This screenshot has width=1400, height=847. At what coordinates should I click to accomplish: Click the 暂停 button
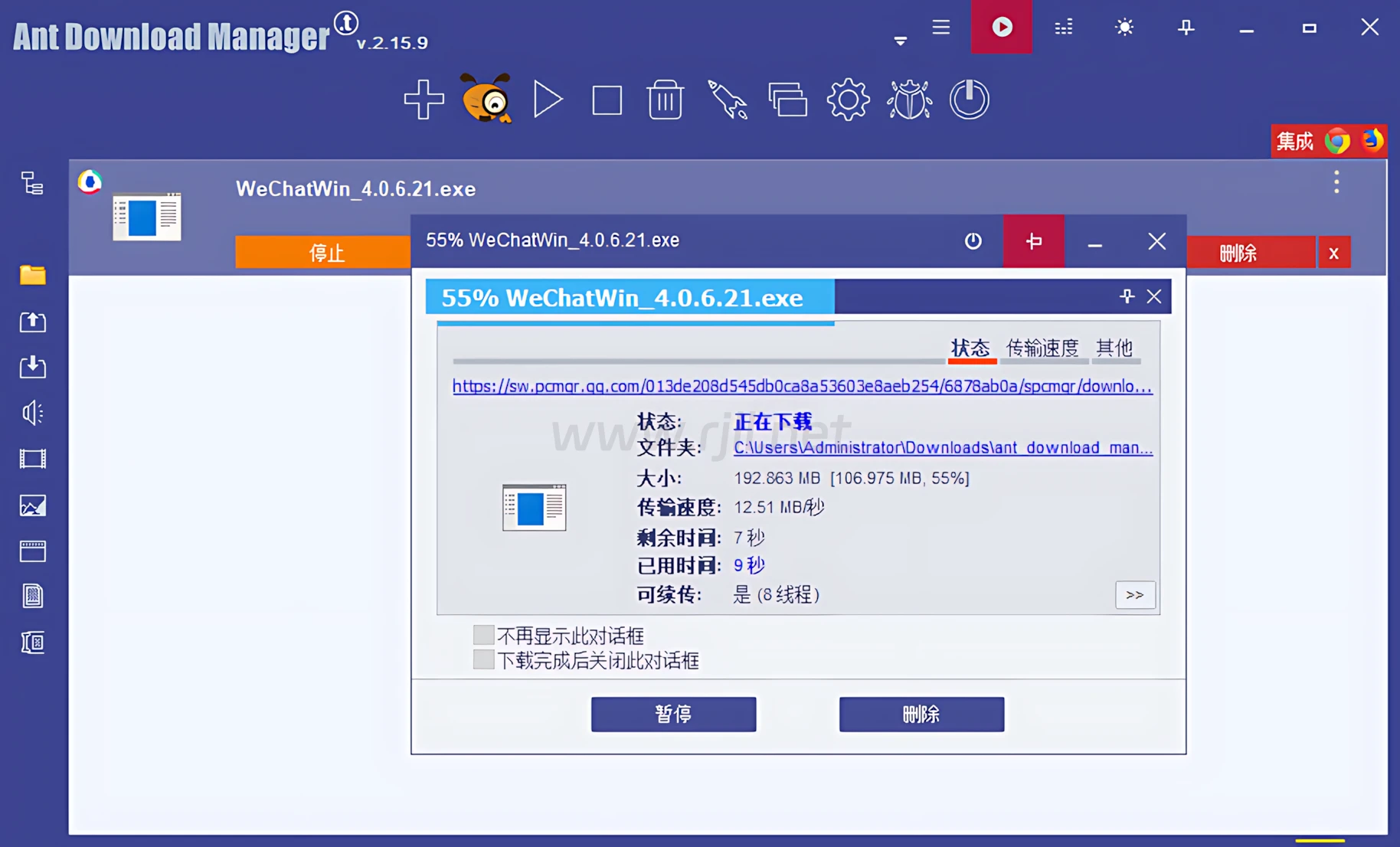(x=673, y=714)
